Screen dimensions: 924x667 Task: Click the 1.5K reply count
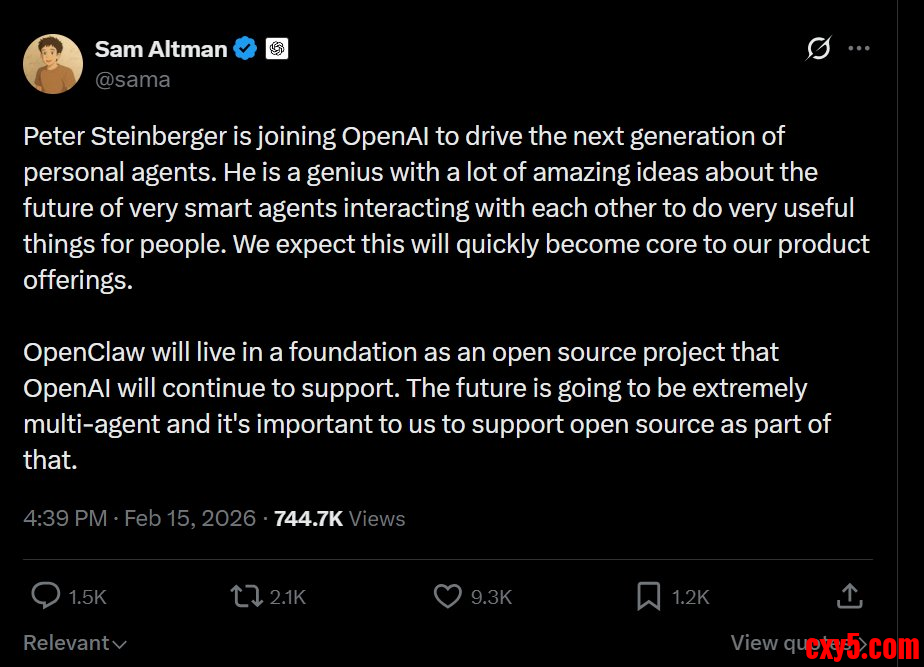87,597
